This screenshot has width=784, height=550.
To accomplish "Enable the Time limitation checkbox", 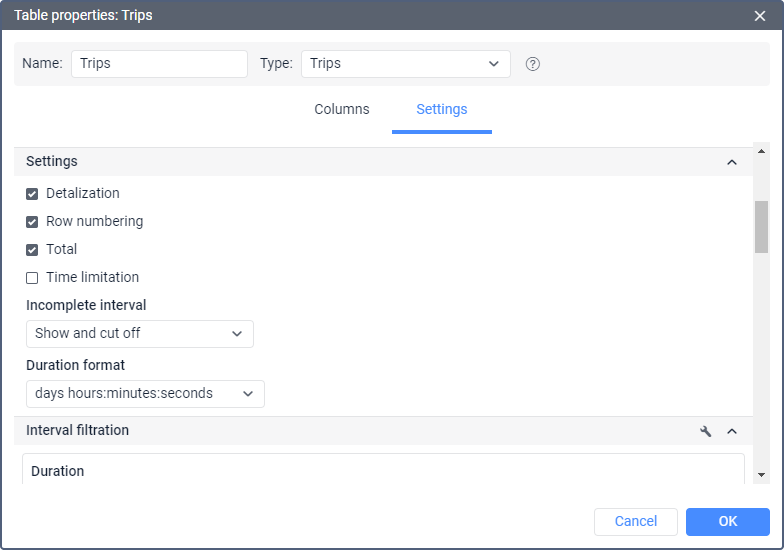I will click(x=32, y=278).
